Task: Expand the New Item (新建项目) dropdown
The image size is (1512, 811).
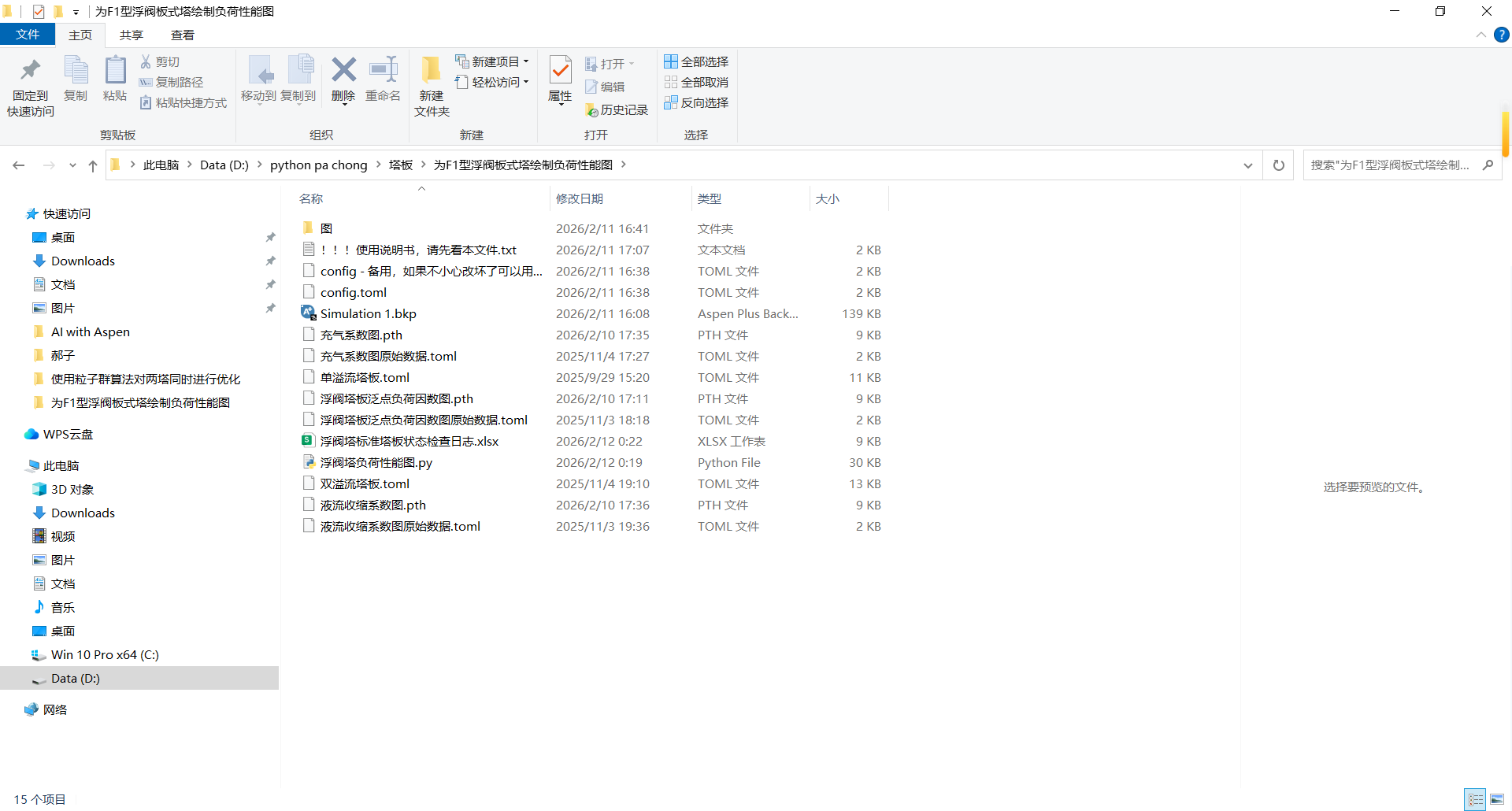Action: click(x=492, y=61)
